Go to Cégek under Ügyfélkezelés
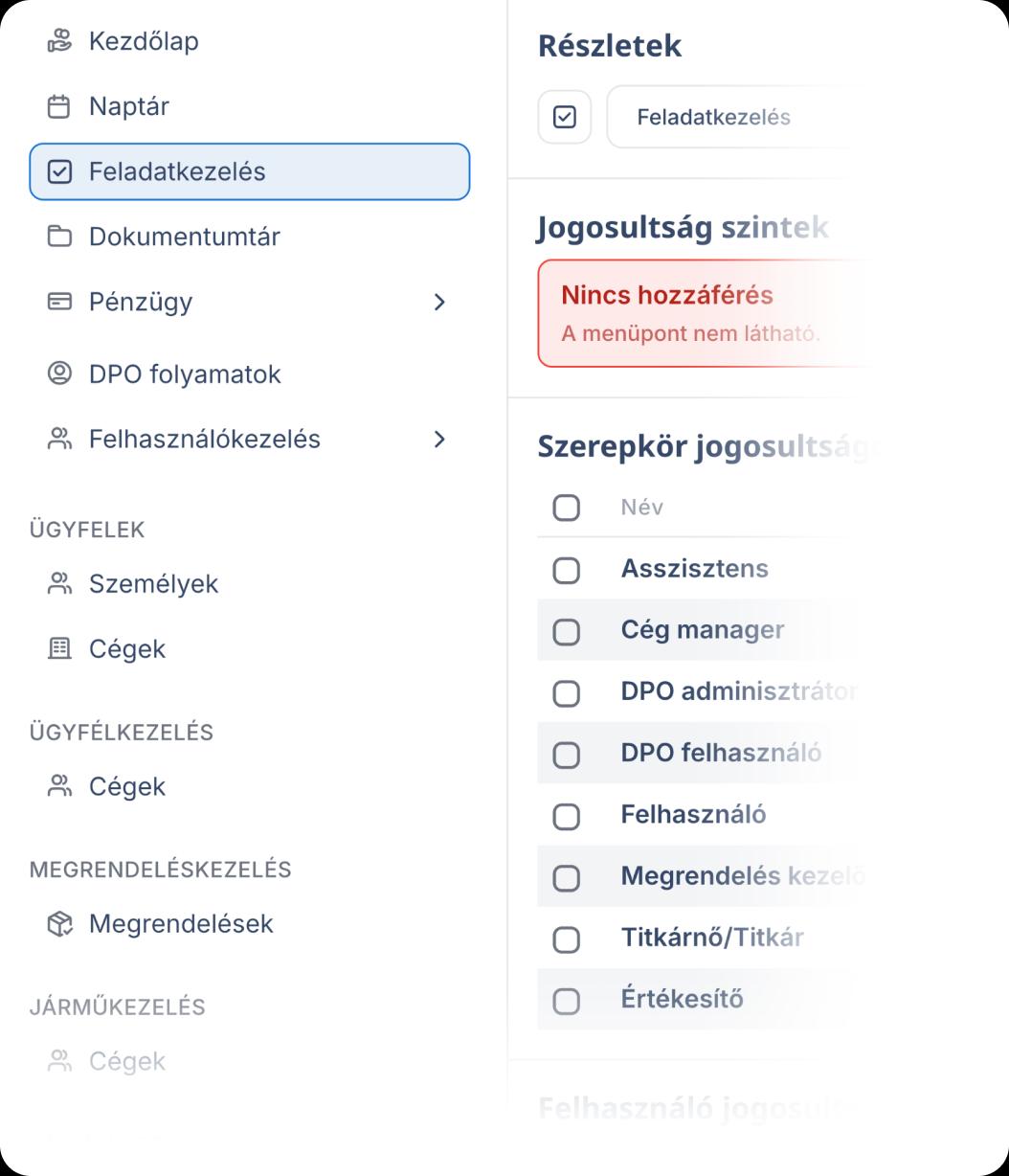This screenshot has width=1009, height=1176. point(126,787)
